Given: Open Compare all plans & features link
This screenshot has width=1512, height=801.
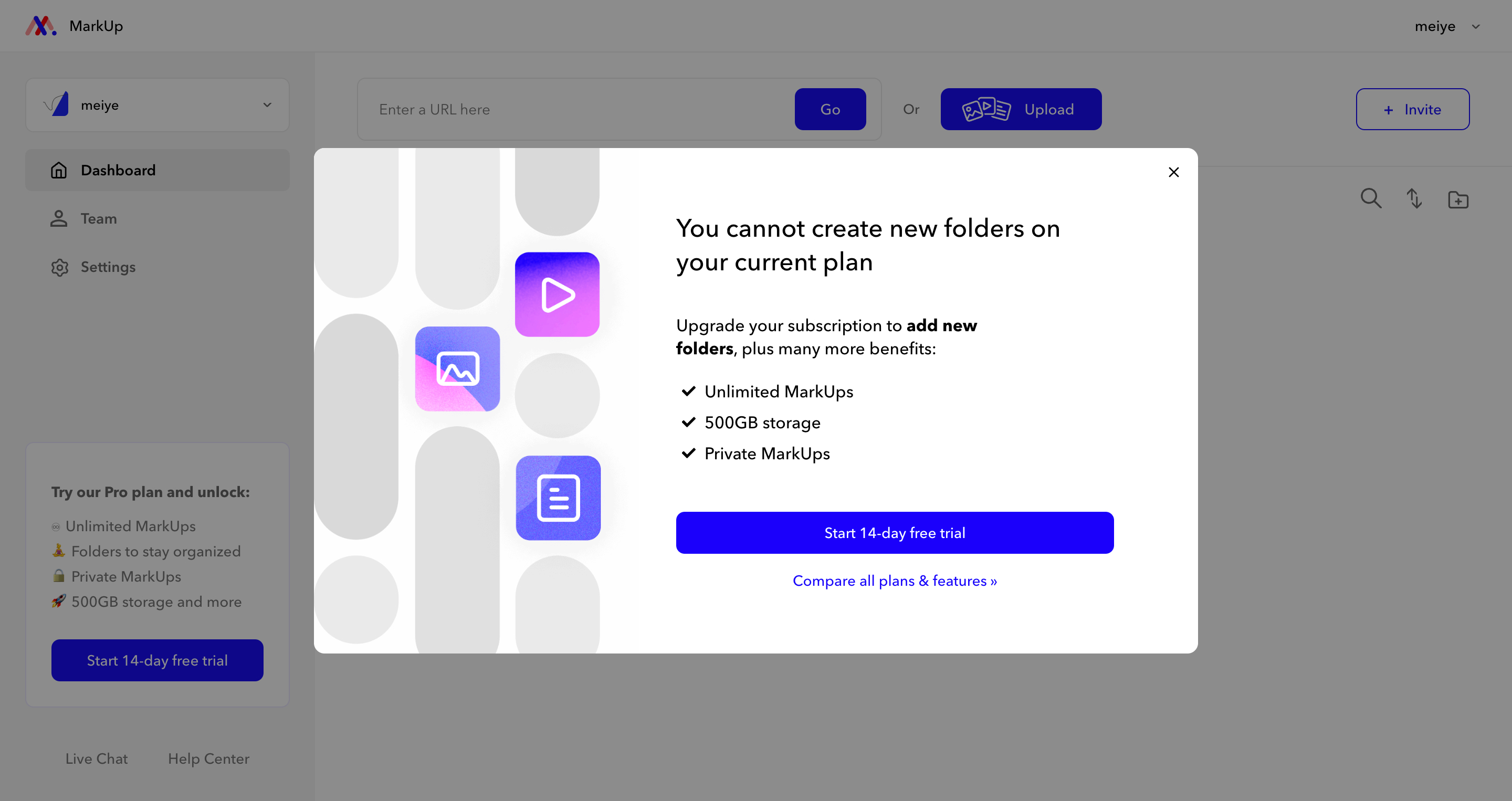Looking at the screenshot, I should coord(895,581).
